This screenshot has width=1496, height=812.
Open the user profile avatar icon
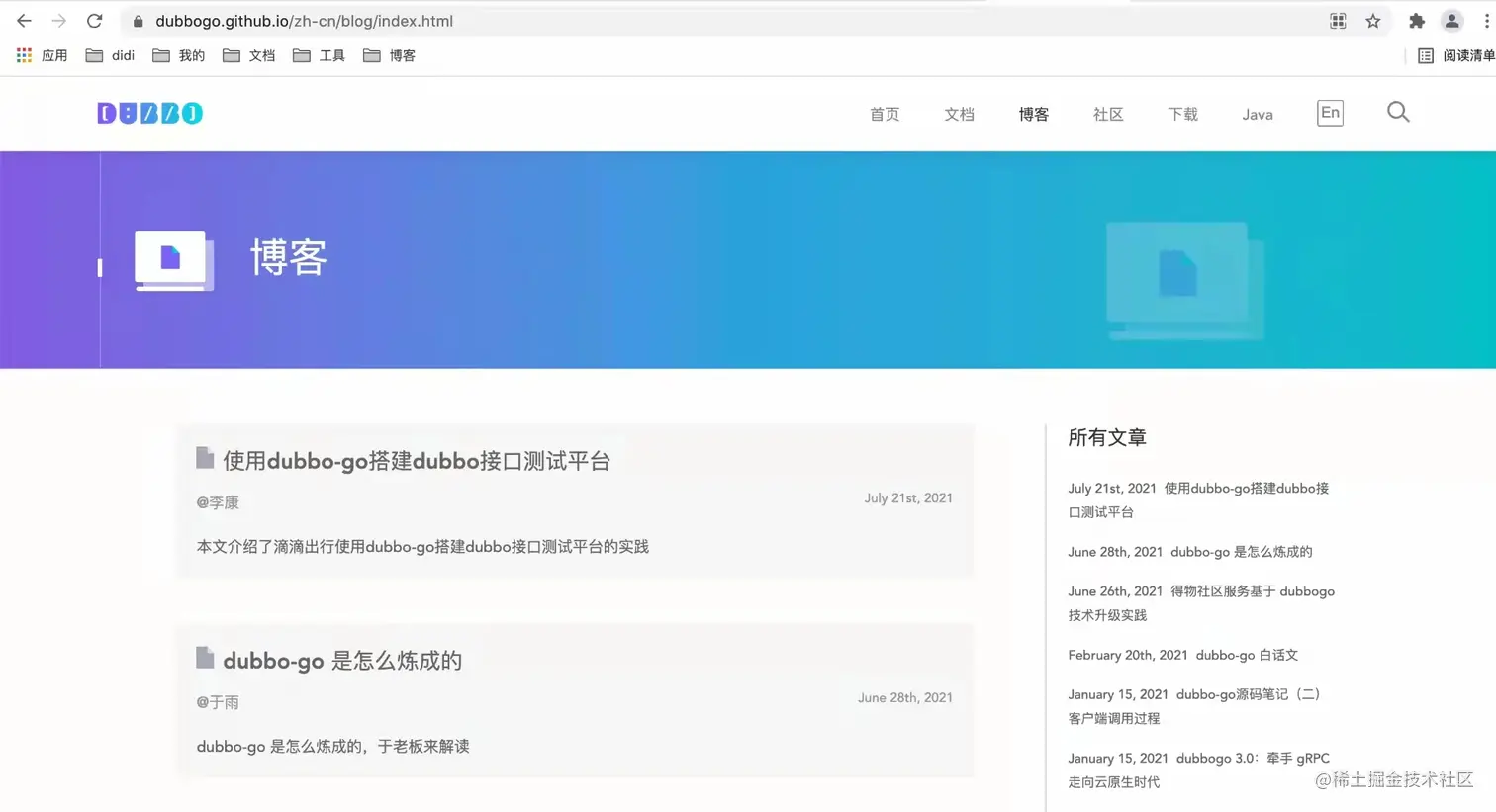coord(1451,21)
